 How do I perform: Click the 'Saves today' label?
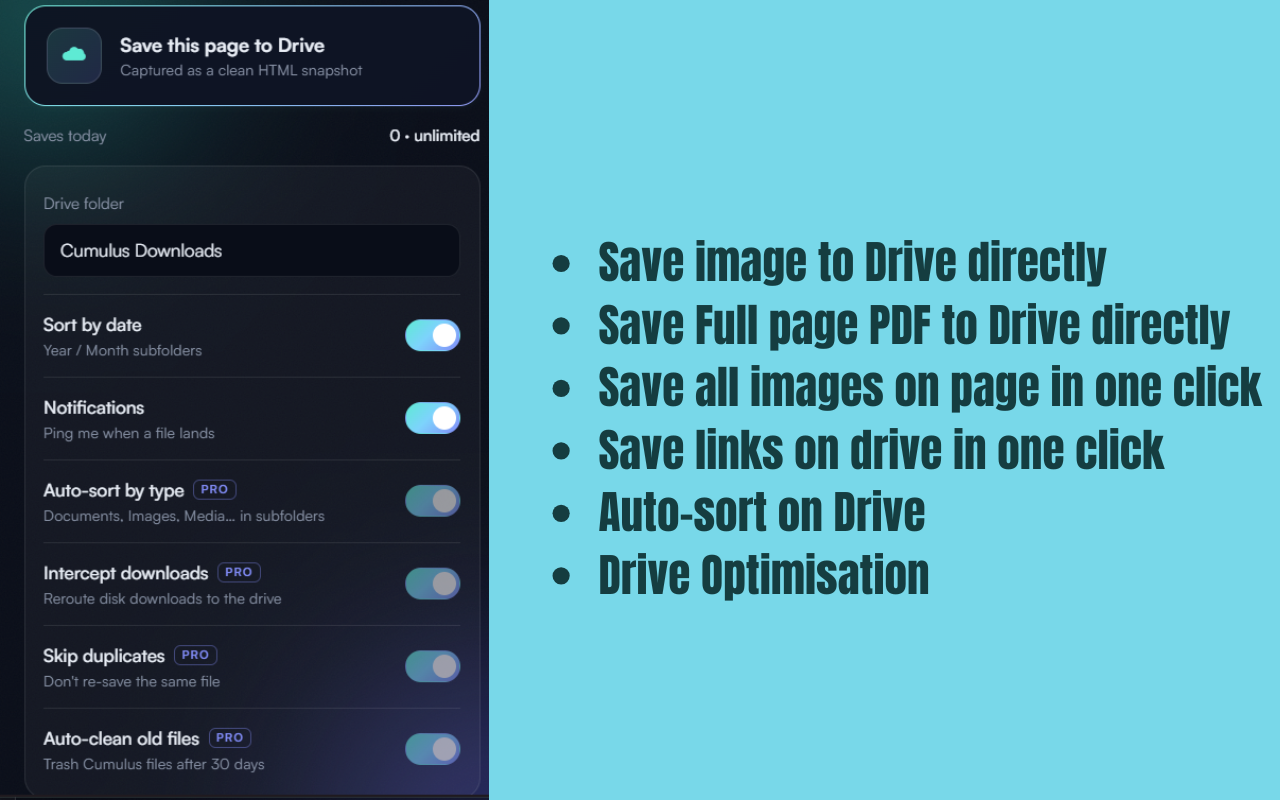(65, 136)
